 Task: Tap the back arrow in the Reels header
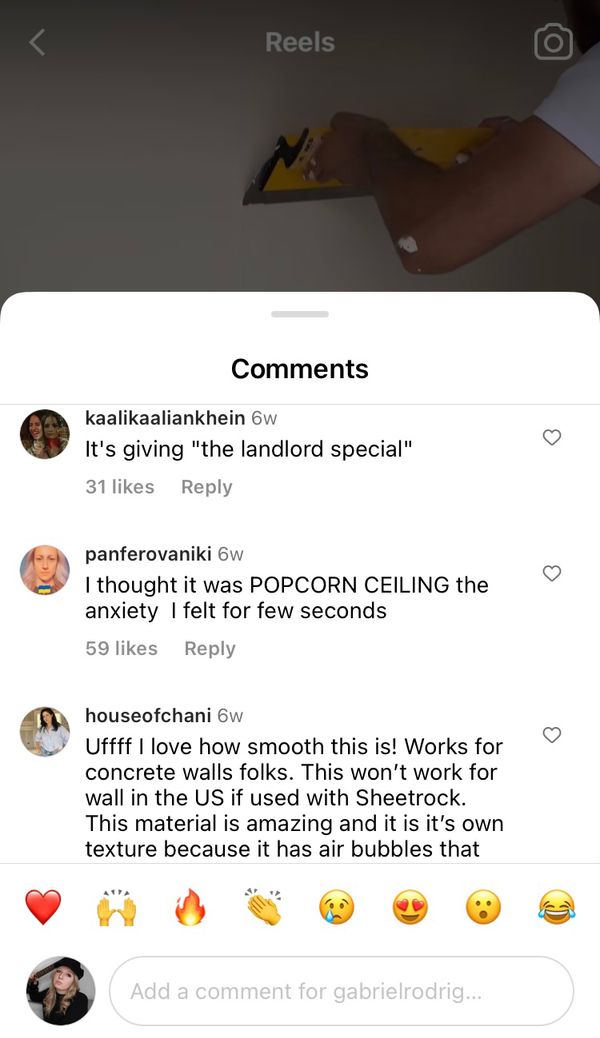pyautogui.click(x=37, y=42)
